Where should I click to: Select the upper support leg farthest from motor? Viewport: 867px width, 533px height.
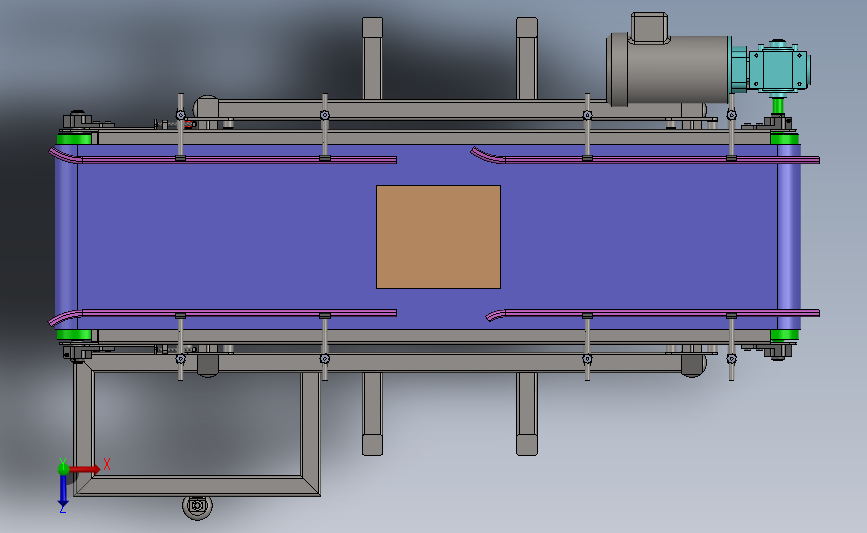(372, 58)
